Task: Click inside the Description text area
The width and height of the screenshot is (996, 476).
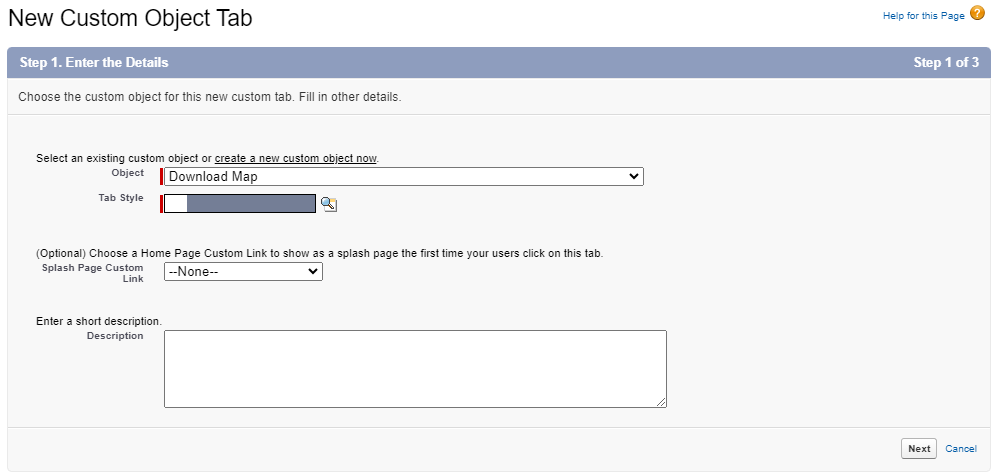Action: pos(415,368)
